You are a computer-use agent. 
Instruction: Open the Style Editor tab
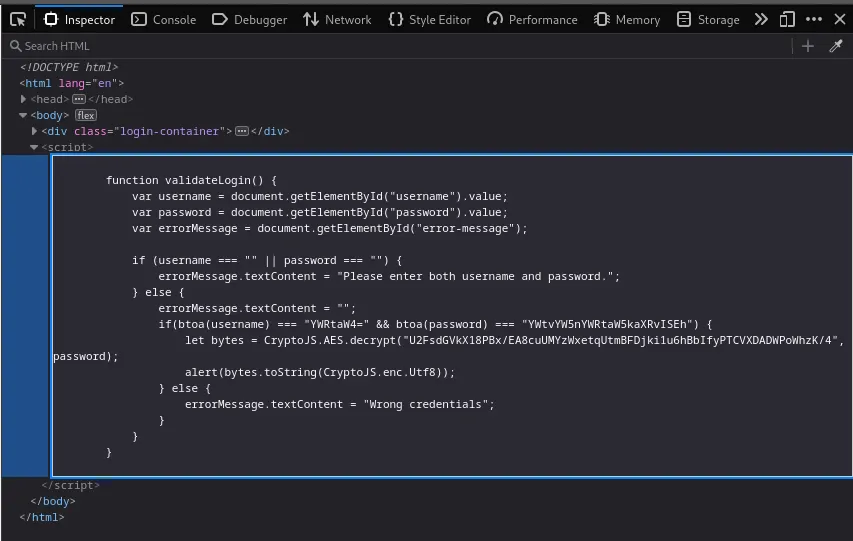point(429,20)
